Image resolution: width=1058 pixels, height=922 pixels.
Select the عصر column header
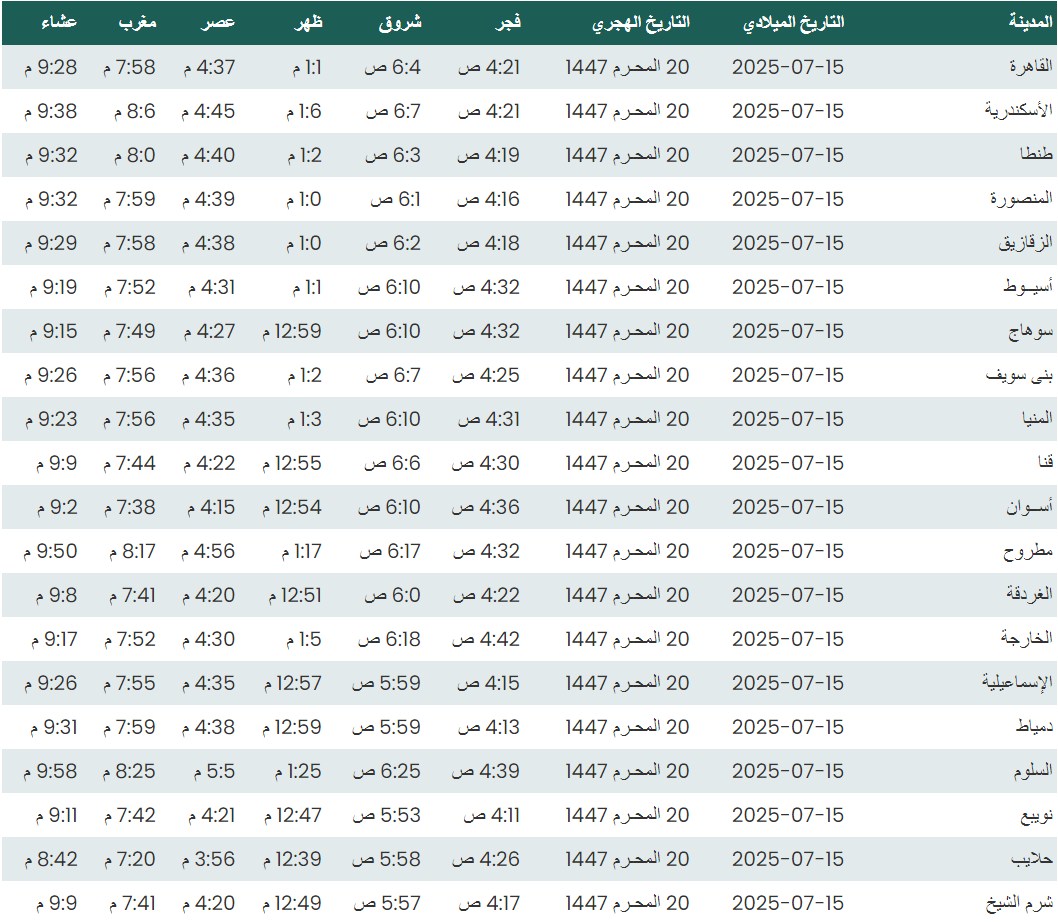click(222, 22)
